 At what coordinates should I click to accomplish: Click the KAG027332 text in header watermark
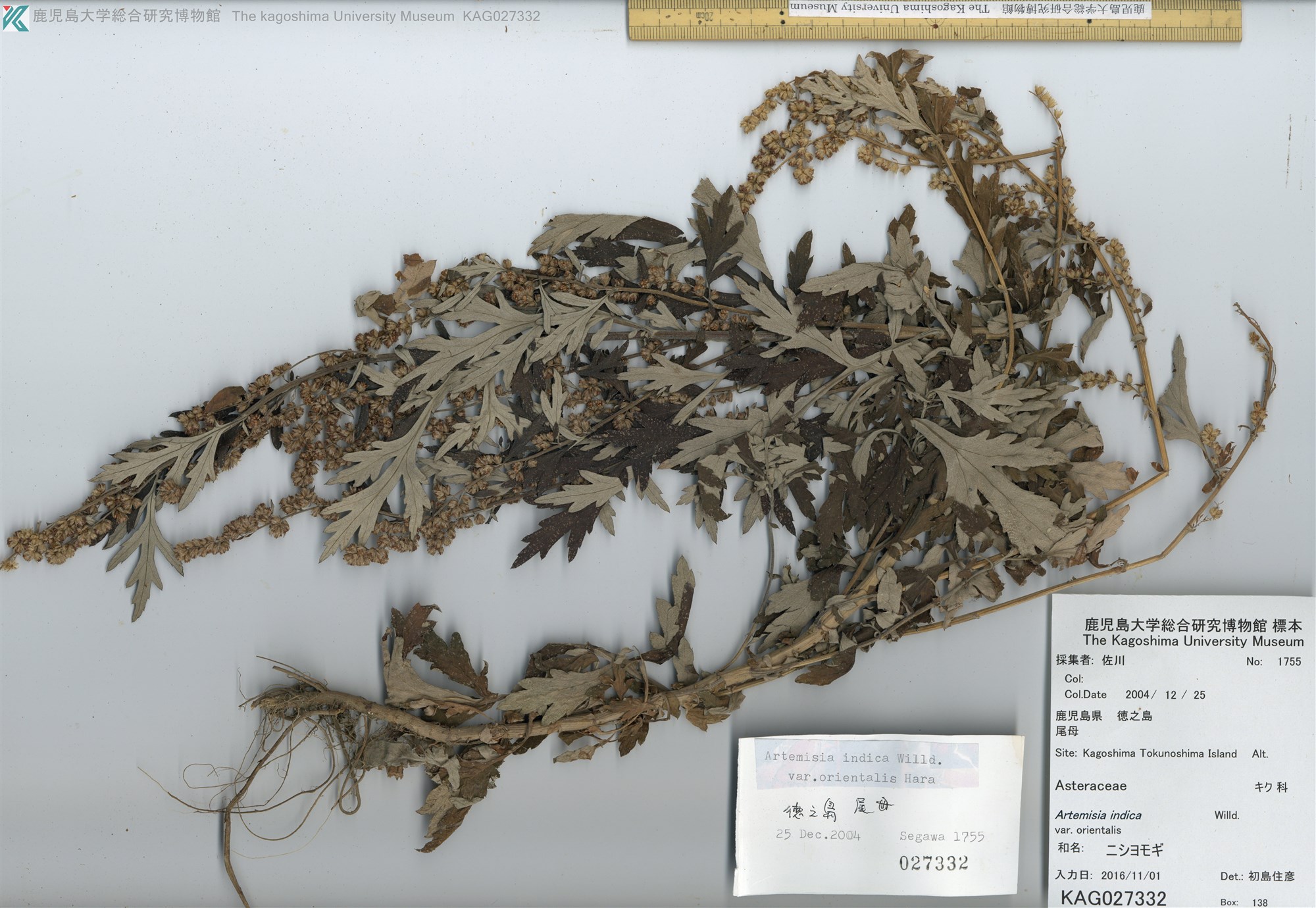point(501,16)
